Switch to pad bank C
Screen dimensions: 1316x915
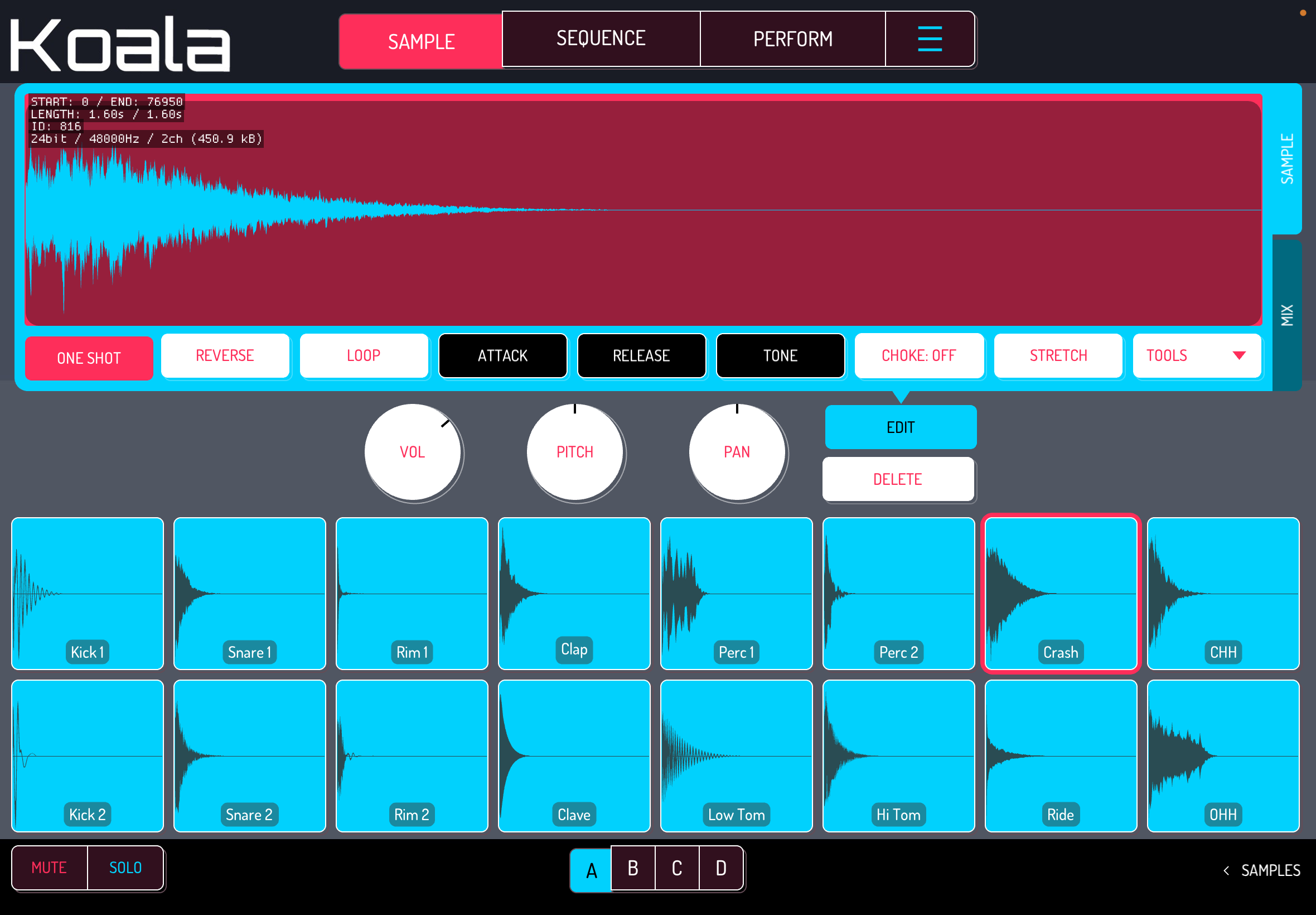pyautogui.click(x=677, y=868)
